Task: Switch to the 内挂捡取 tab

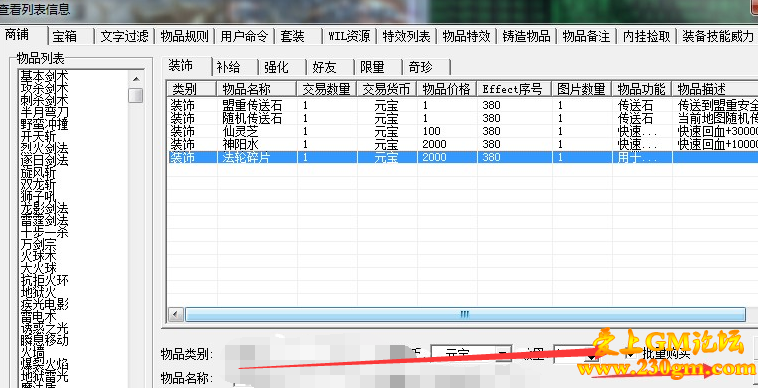Action: point(646,36)
